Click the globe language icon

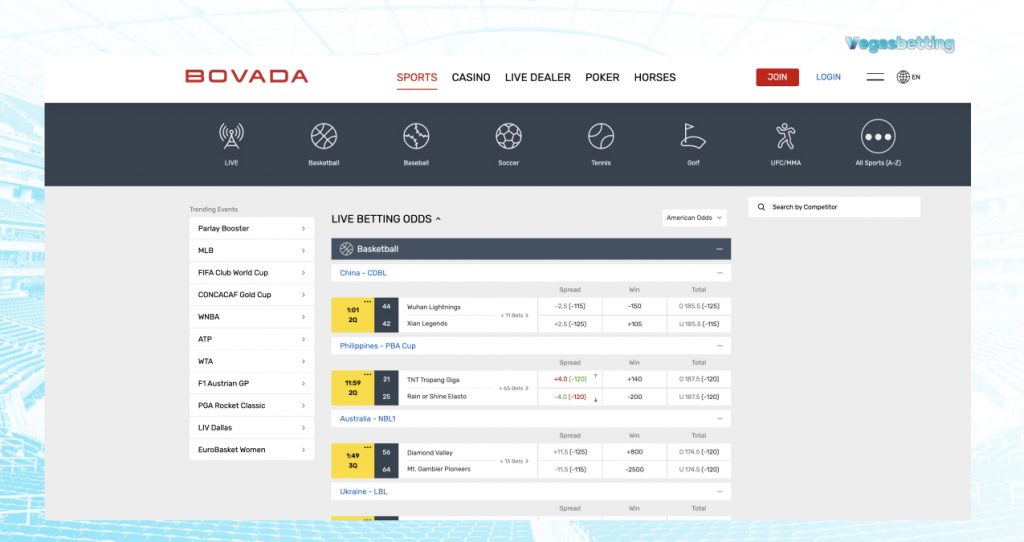(903, 77)
